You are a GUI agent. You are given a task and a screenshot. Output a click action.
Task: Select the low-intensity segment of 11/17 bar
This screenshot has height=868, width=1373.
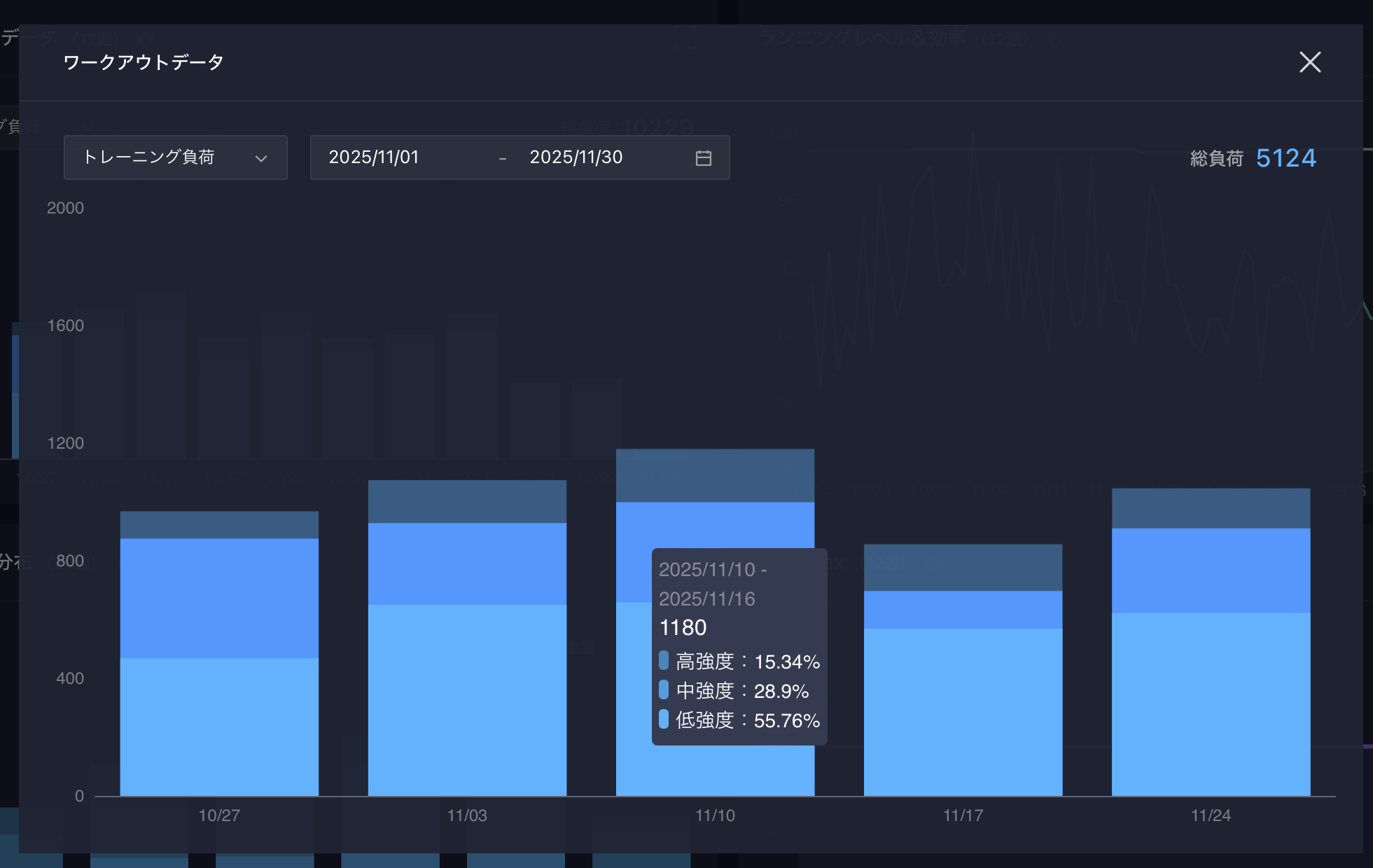coord(963,711)
